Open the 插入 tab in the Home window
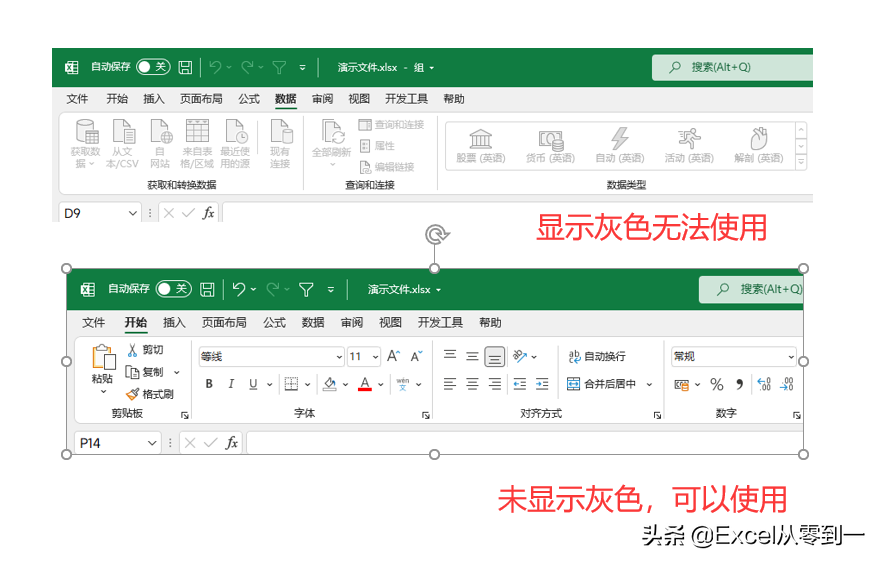 (x=174, y=323)
